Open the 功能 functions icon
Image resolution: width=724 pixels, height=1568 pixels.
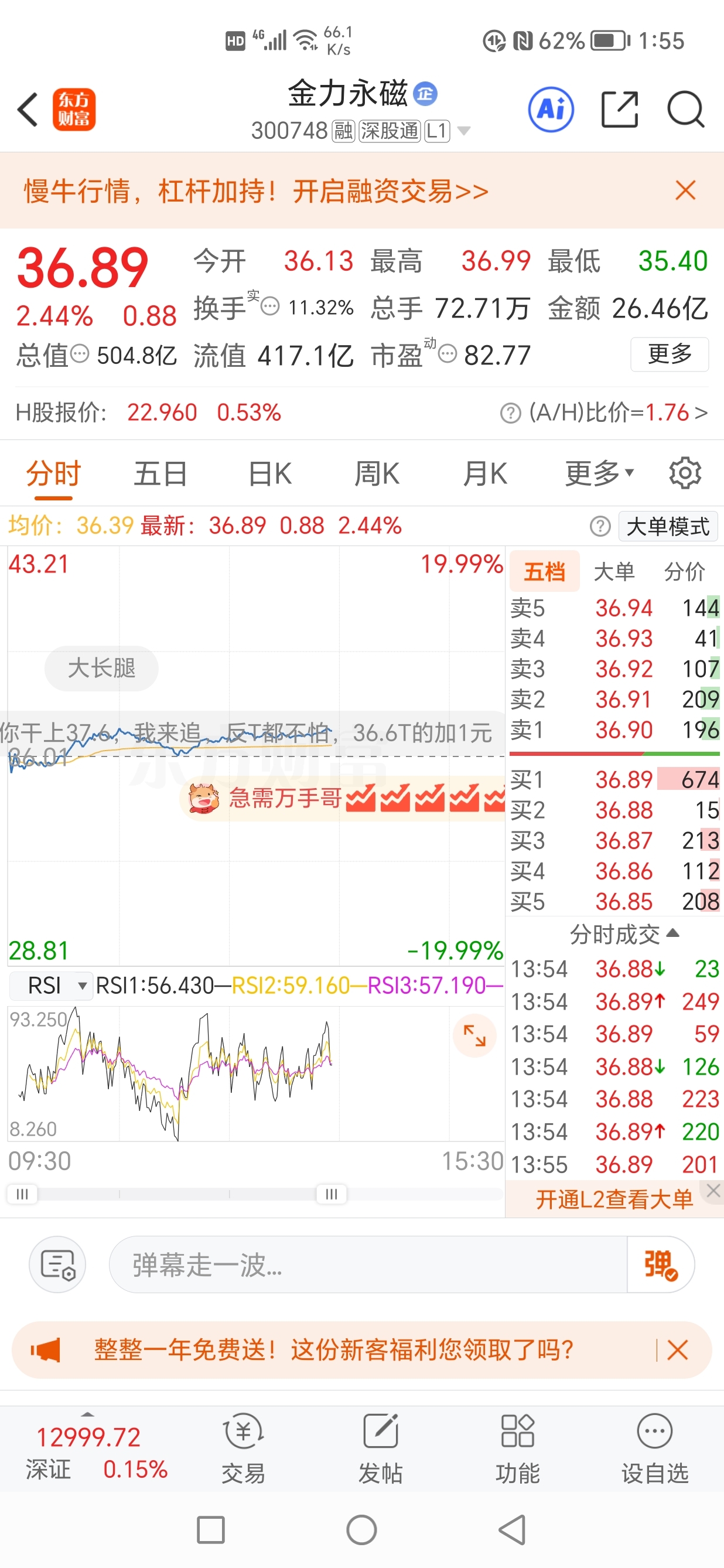(518, 1450)
